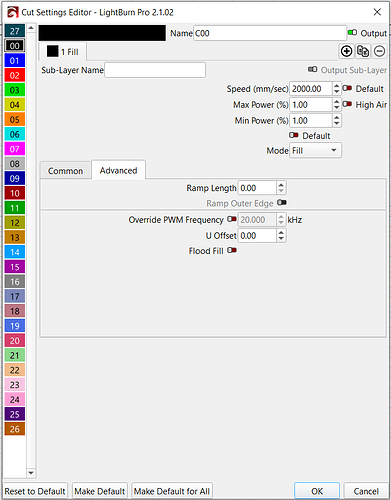Toggle the layer Output switch
The height and width of the screenshot is (500, 391).
pos(352,33)
